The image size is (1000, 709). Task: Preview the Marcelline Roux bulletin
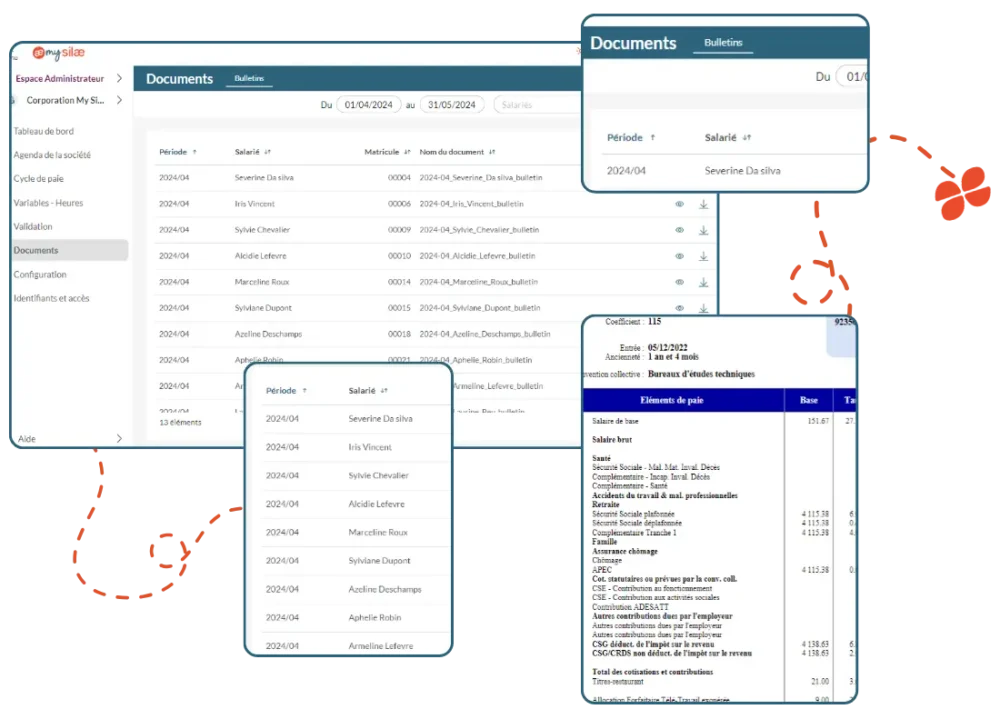pyautogui.click(x=680, y=281)
